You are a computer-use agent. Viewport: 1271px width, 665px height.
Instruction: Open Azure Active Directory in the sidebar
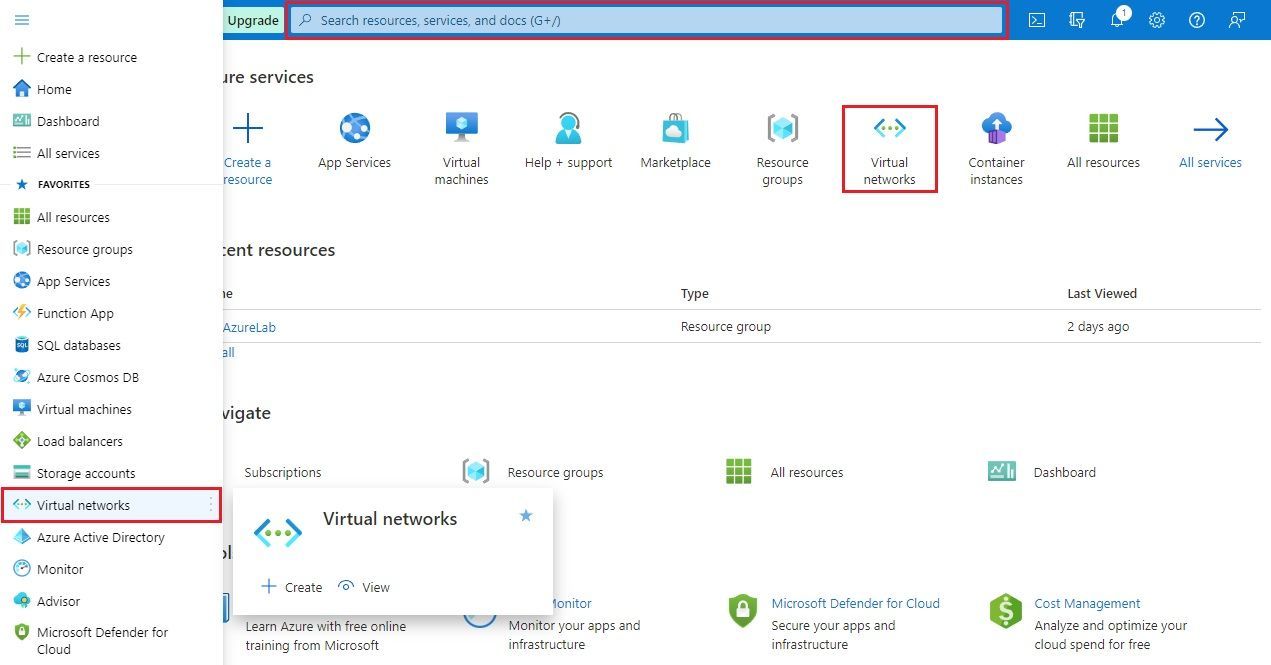[101, 537]
